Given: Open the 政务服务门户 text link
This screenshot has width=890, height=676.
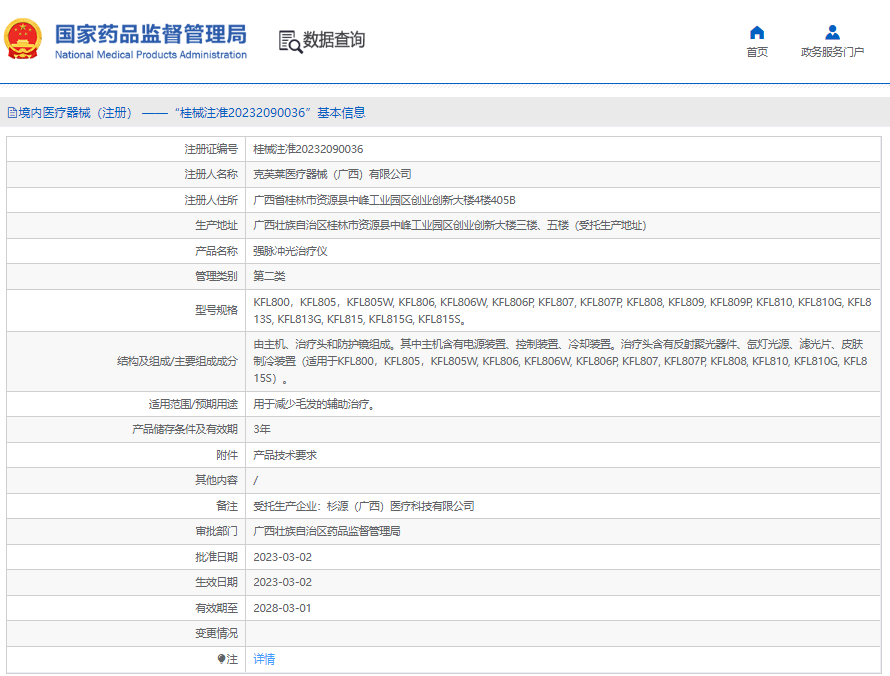Looking at the screenshot, I should [832, 52].
